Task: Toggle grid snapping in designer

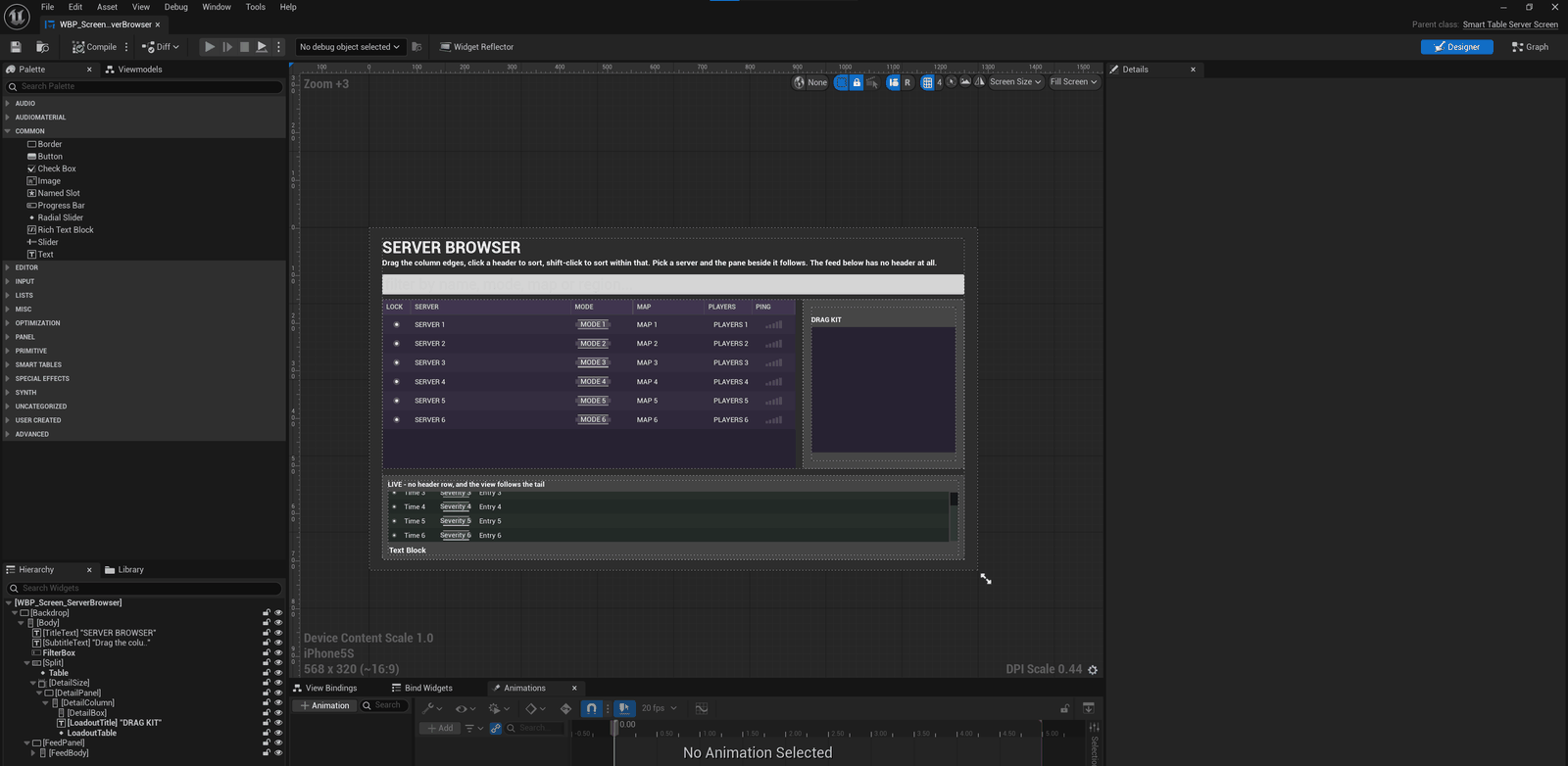Action: (927, 82)
